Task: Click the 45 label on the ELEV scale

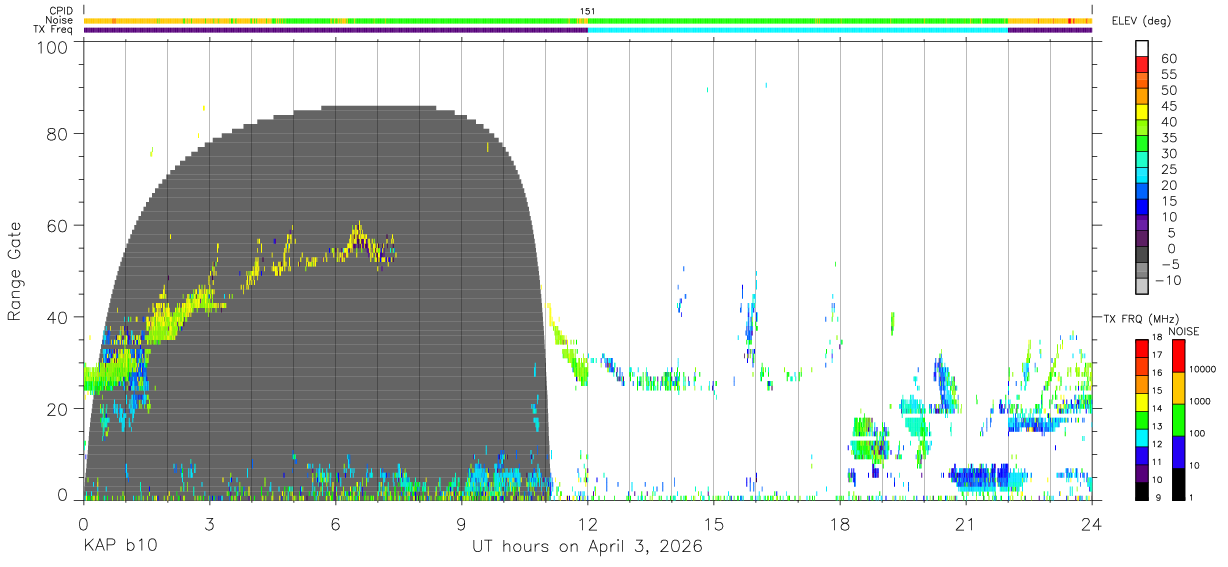Action: 1168,106
